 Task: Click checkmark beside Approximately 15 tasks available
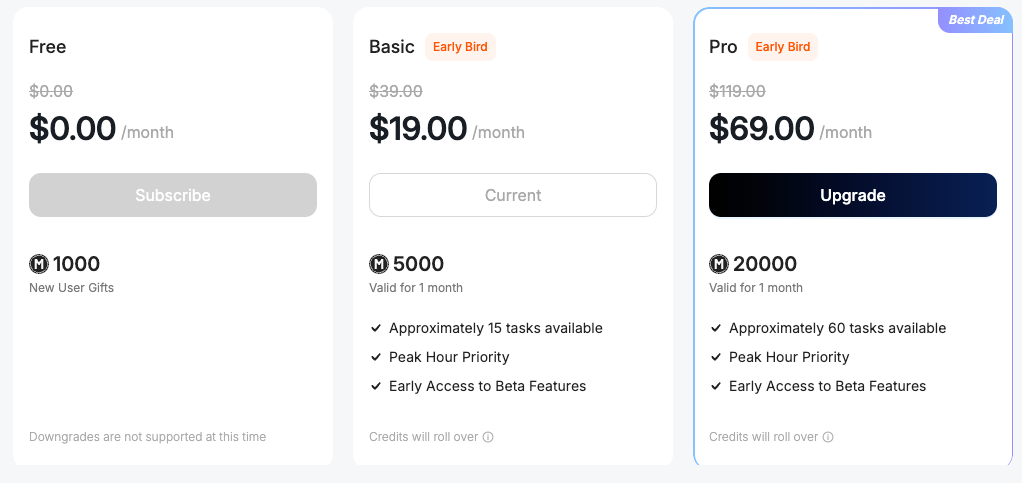[x=376, y=328]
